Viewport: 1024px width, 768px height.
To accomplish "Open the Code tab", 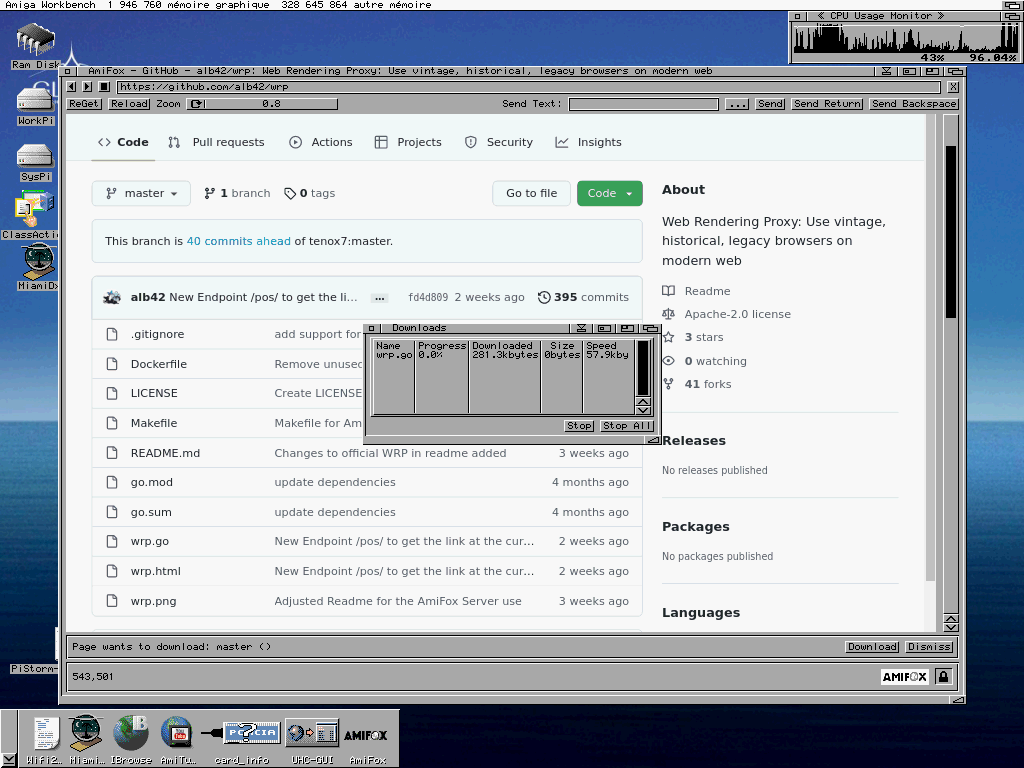I will point(123,142).
